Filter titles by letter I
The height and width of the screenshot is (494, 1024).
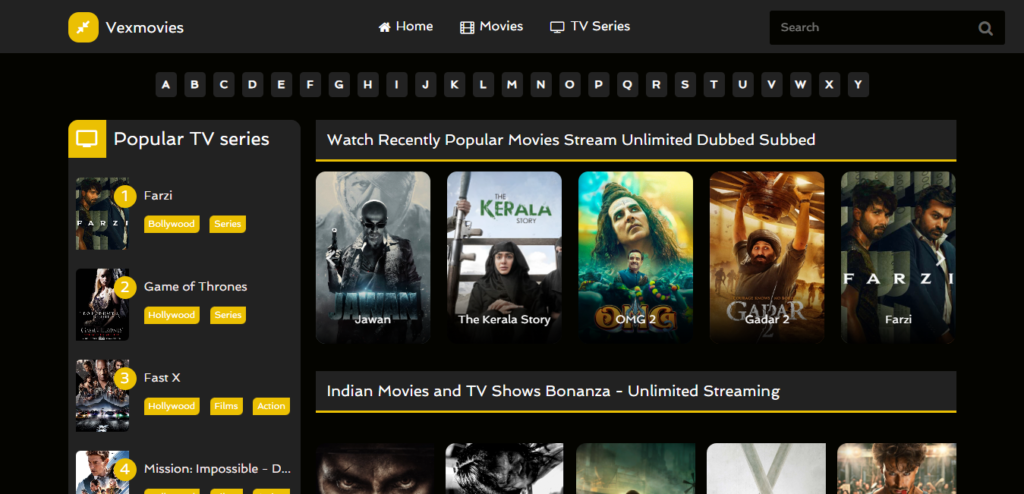(x=396, y=85)
